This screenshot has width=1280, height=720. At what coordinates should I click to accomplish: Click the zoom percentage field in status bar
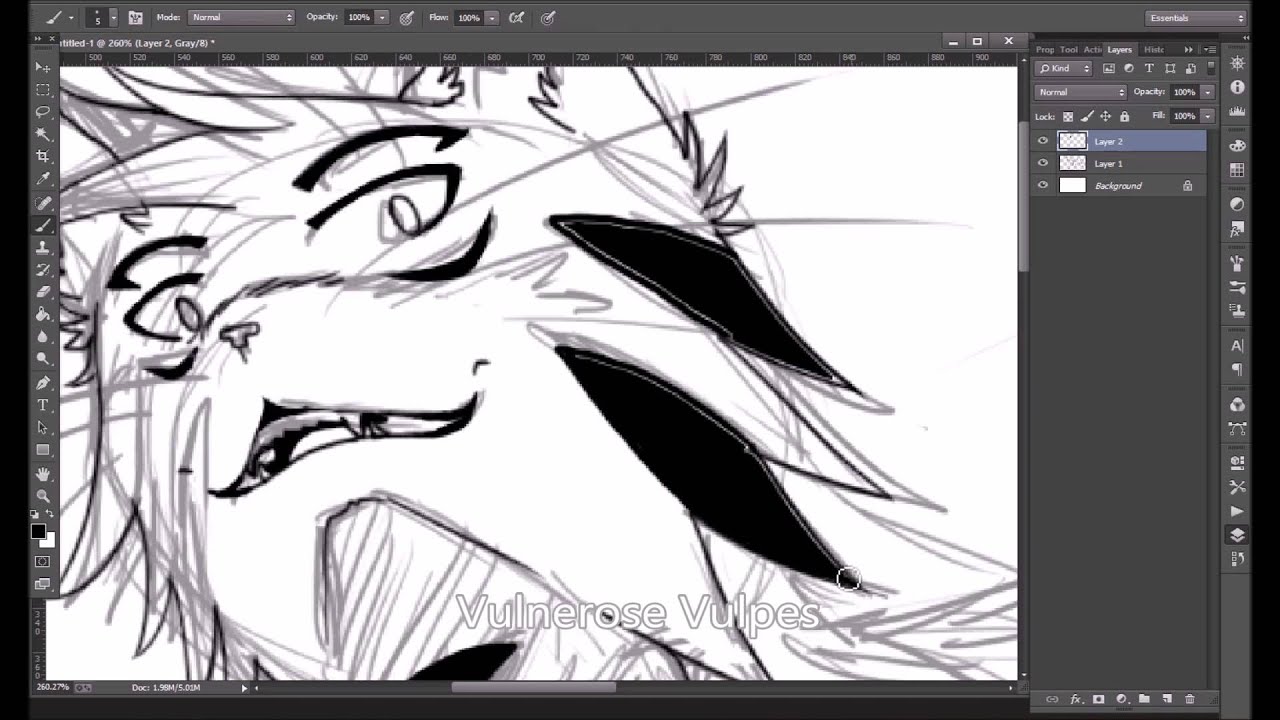pos(53,687)
